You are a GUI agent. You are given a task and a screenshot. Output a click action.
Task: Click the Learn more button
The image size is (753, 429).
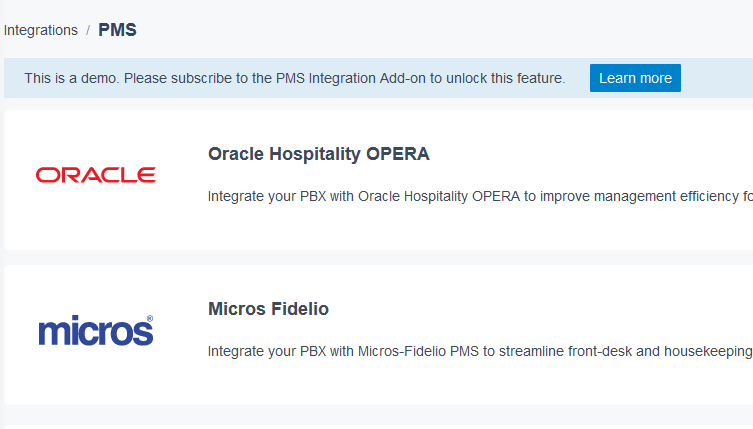pyautogui.click(x=635, y=78)
